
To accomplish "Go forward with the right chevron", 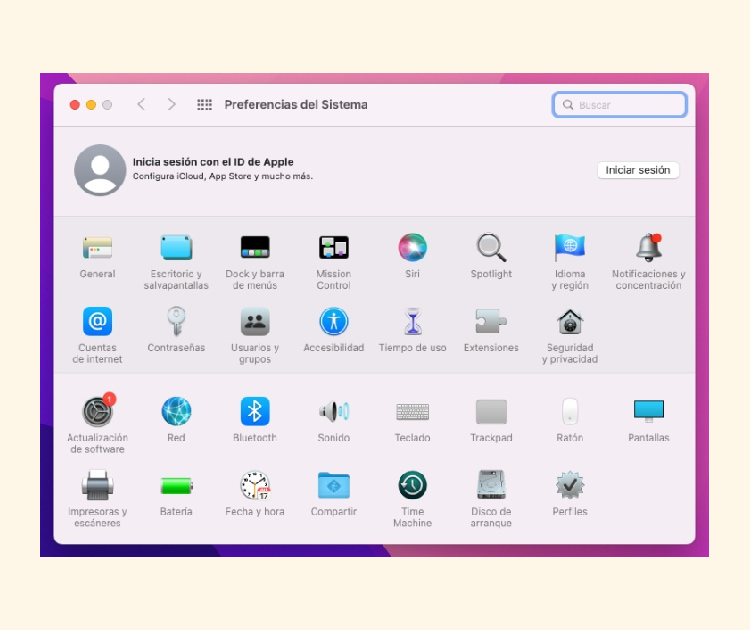I will pyautogui.click(x=171, y=104).
